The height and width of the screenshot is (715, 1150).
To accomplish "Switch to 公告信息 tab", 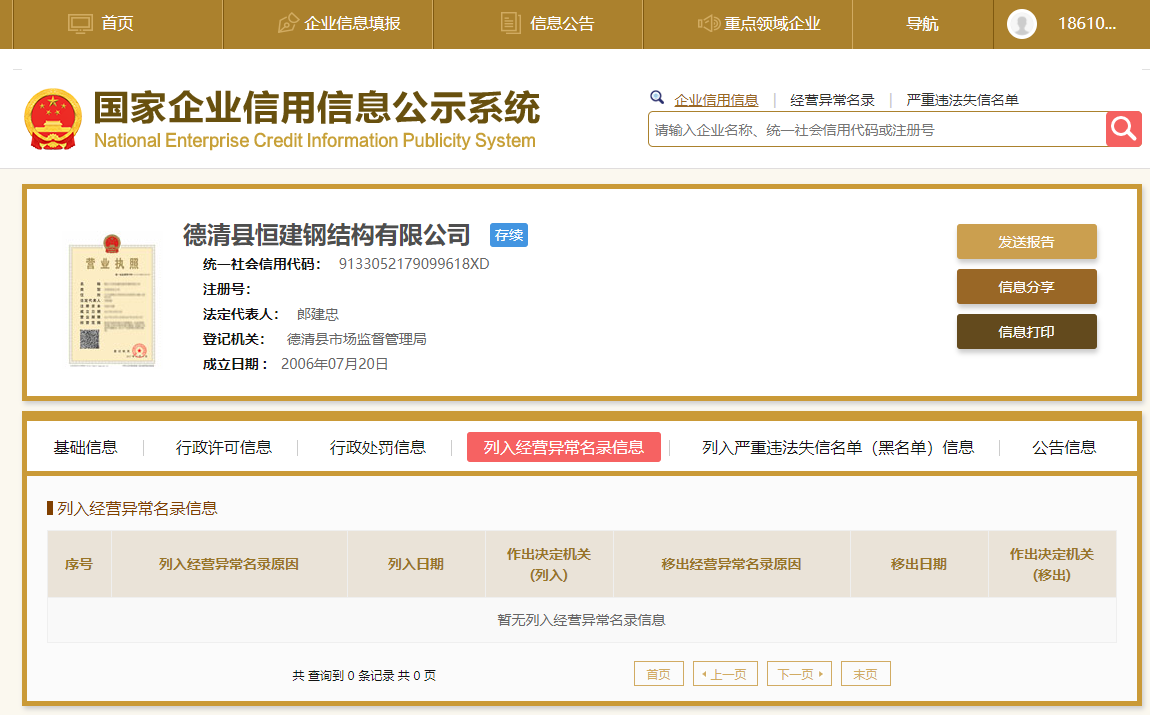I will point(1064,447).
